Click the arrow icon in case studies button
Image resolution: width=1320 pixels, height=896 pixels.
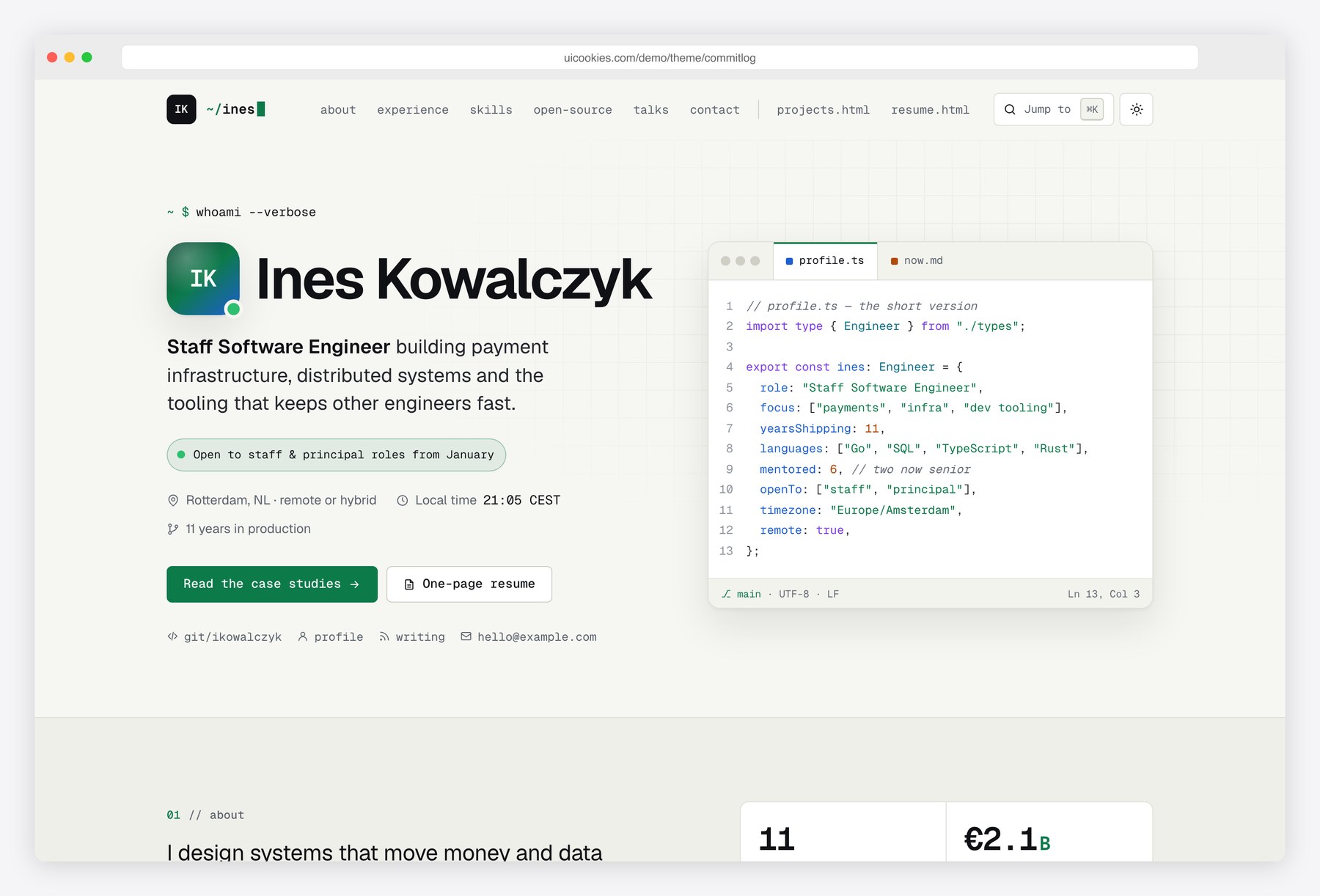pos(355,584)
